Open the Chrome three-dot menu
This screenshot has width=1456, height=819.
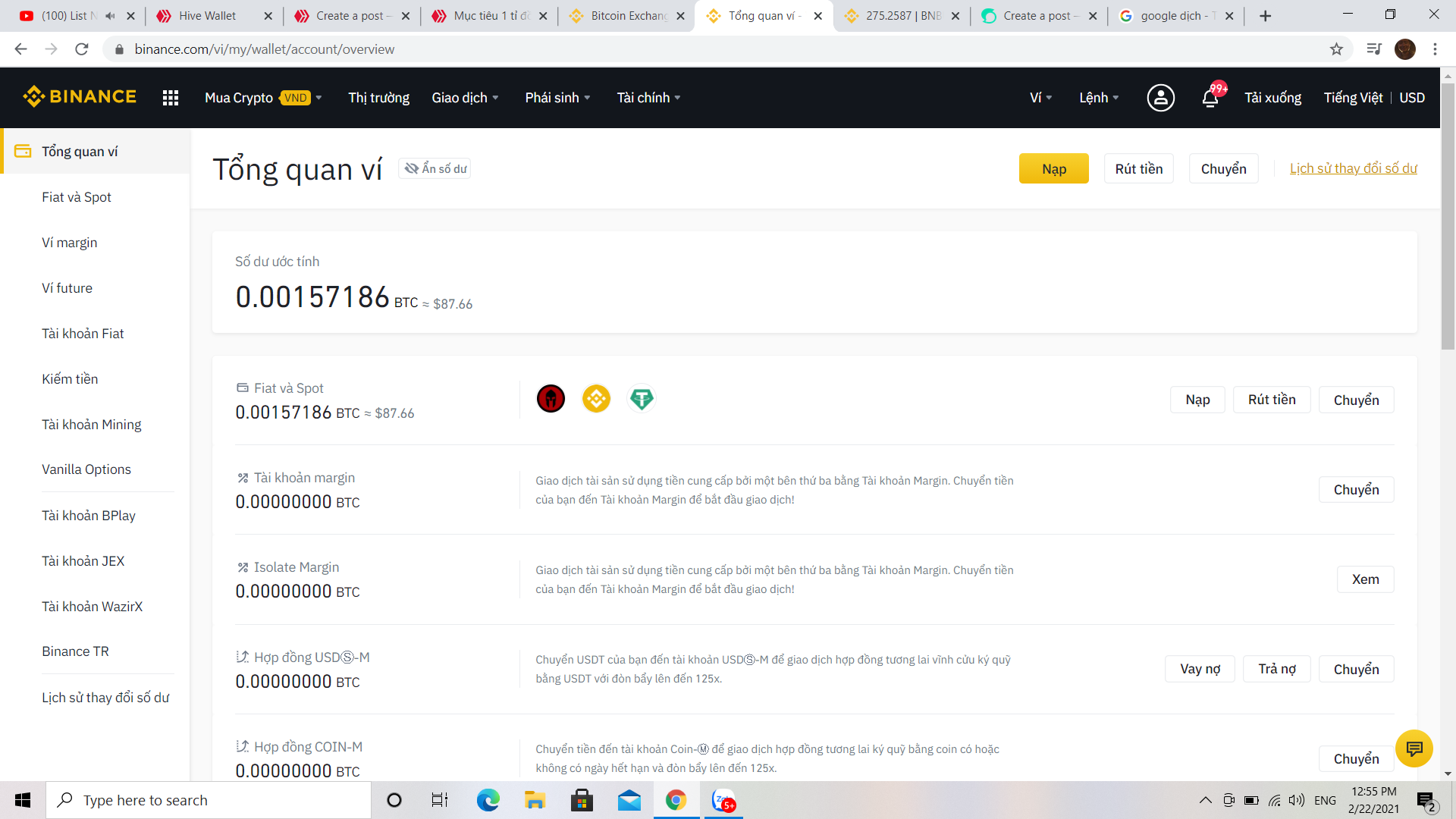(x=1435, y=49)
